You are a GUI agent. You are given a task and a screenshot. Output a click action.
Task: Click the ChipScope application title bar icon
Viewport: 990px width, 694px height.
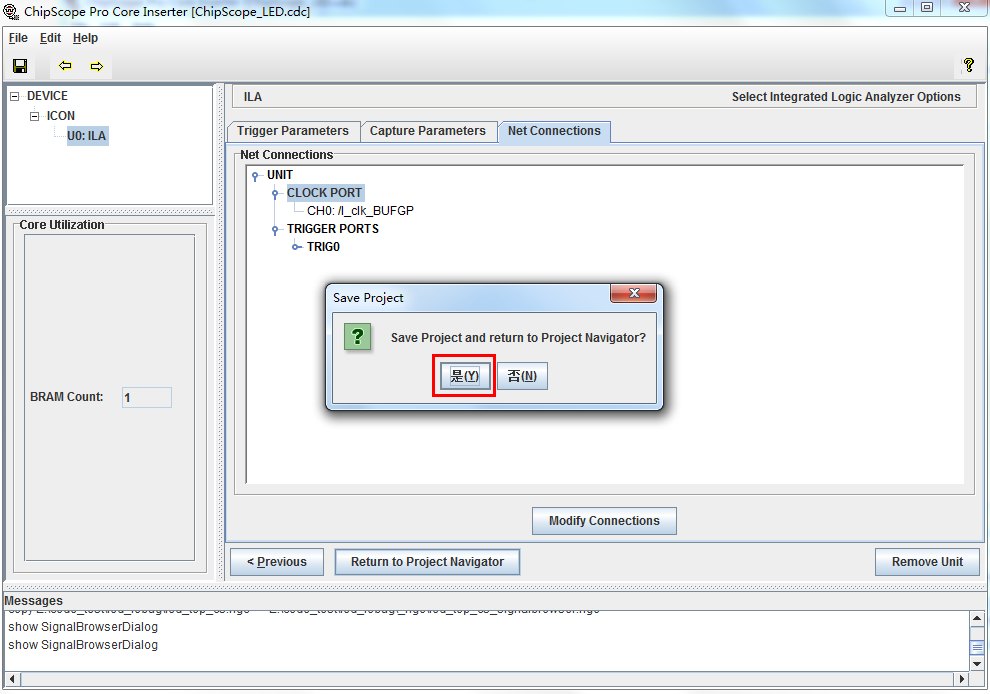(11, 11)
